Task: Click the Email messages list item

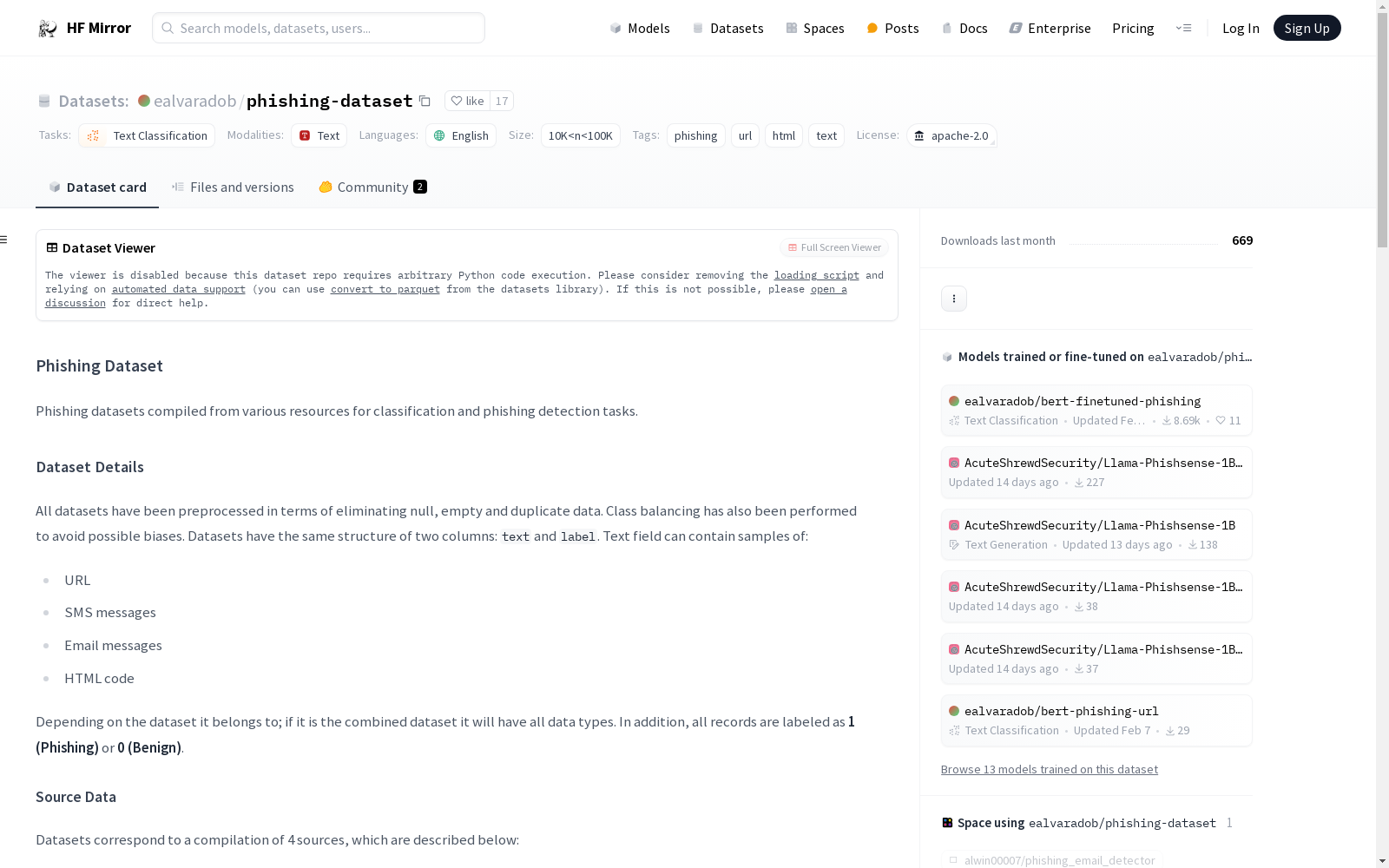Action: [113, 646]
